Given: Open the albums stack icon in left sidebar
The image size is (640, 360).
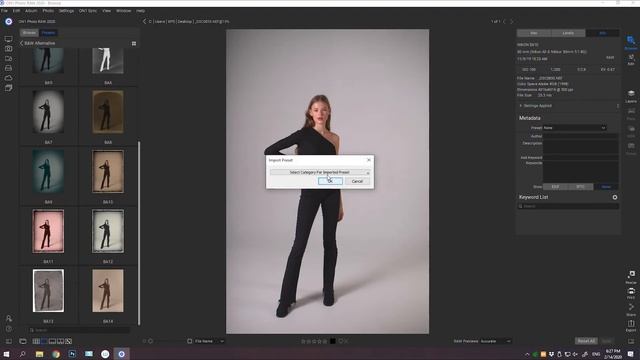Looking at the screenshot, I should (9, 88).
